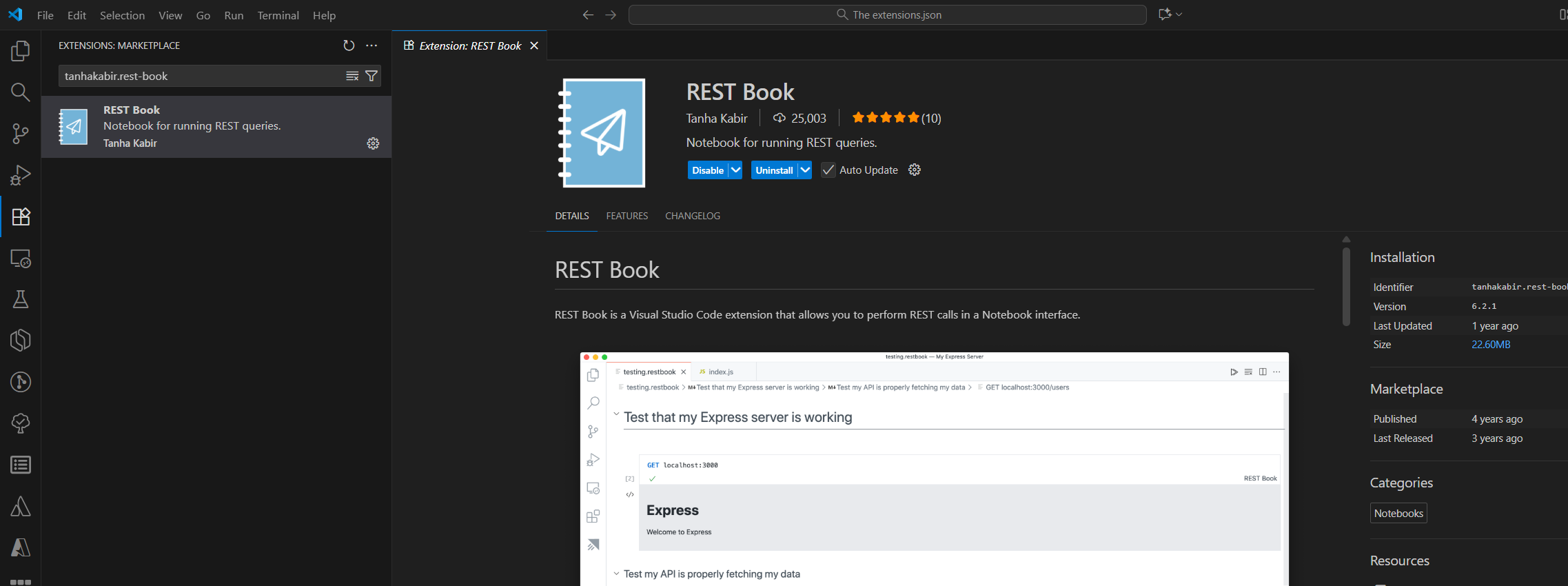1568x586 pixels.
Task: Click the REST Book extension logo
Action: (601, 132)
